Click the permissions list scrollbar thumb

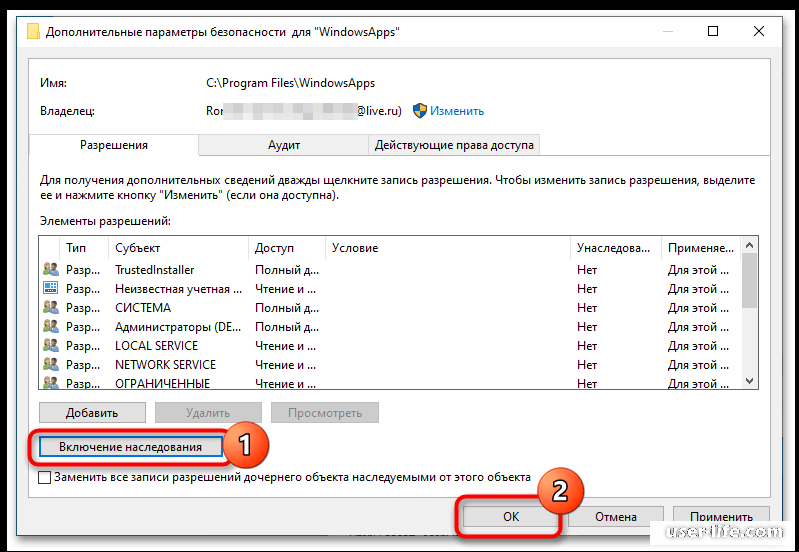coord(749,280)
